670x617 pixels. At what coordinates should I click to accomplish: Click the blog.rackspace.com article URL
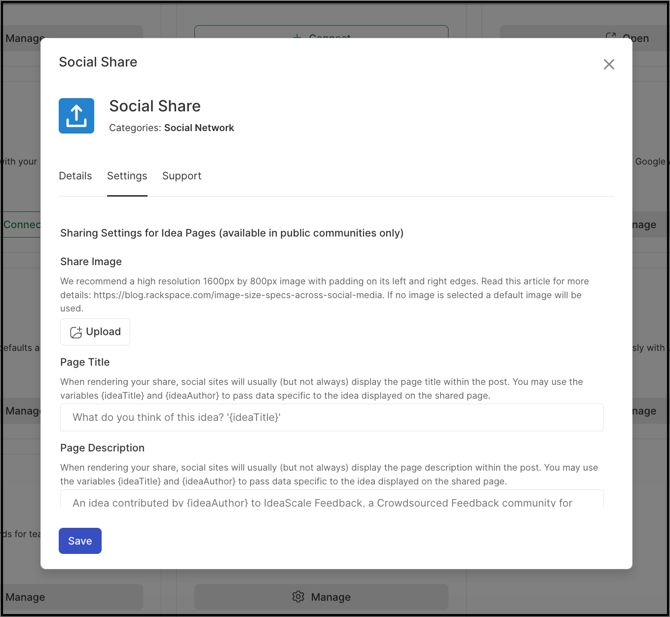coord(262,295)
